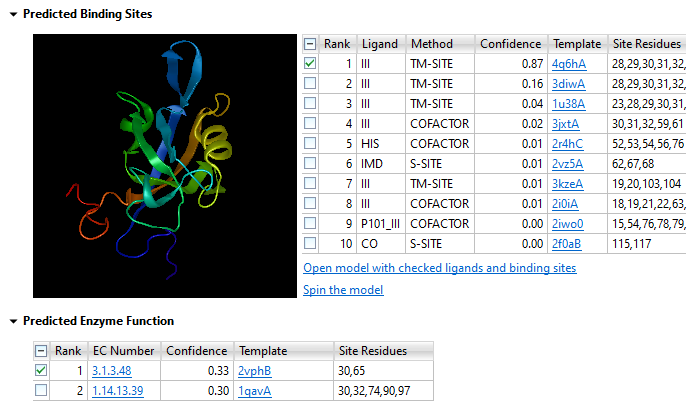Click the Spin the model link
The image size is (686, 401).
click(343, 290)
